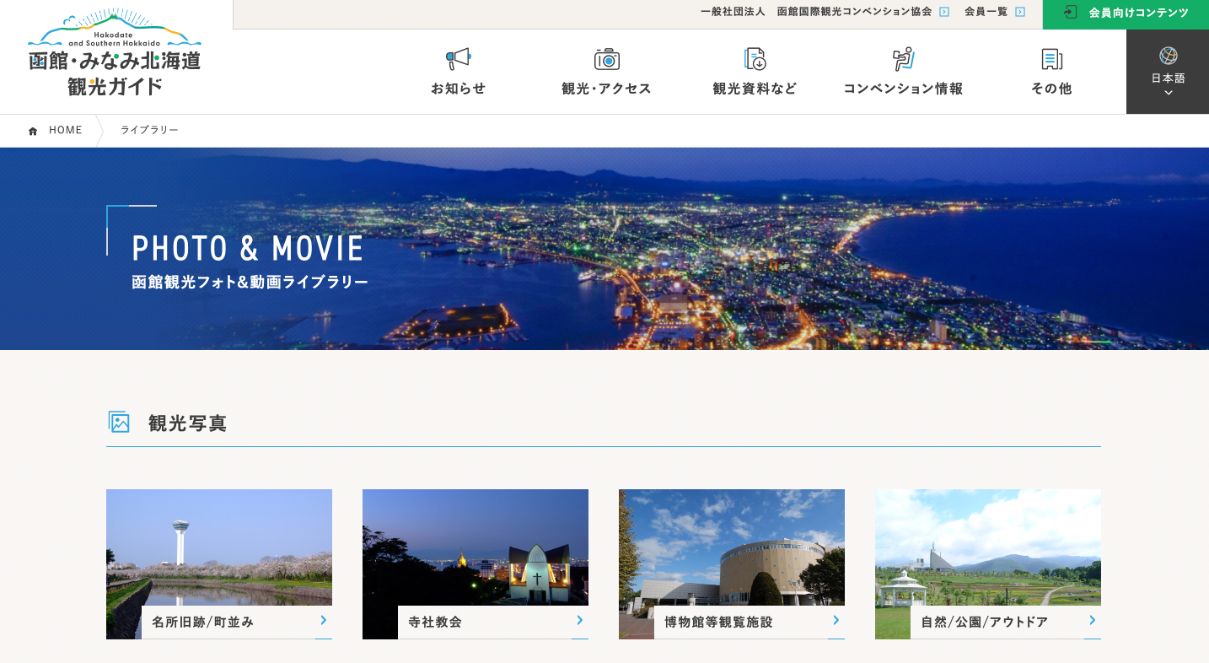Open the お知らせ menu item
This screenshot has height=663, width=1209.
[x=458, y=88]
